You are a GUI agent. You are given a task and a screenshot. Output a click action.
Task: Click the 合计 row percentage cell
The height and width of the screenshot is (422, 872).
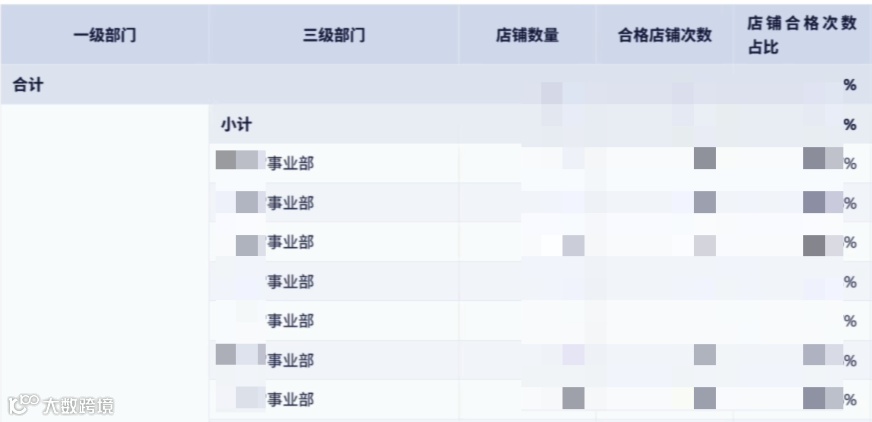(x=801, y=85)
